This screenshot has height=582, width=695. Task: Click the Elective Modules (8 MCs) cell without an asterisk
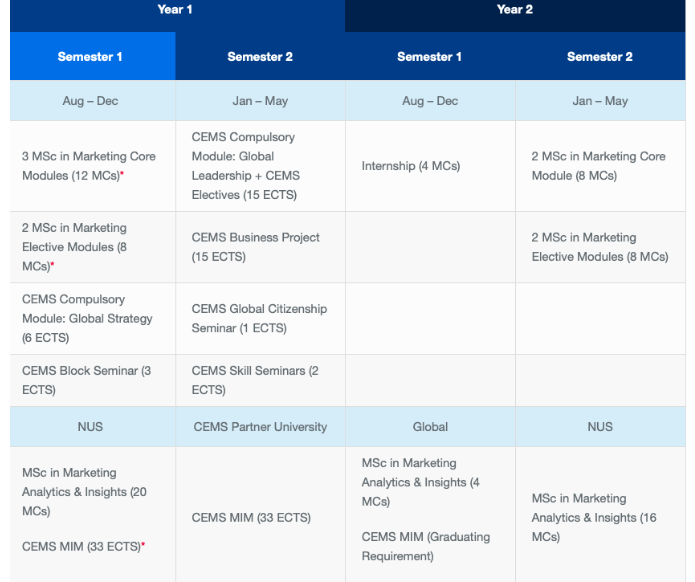click(x=600, y=247)
